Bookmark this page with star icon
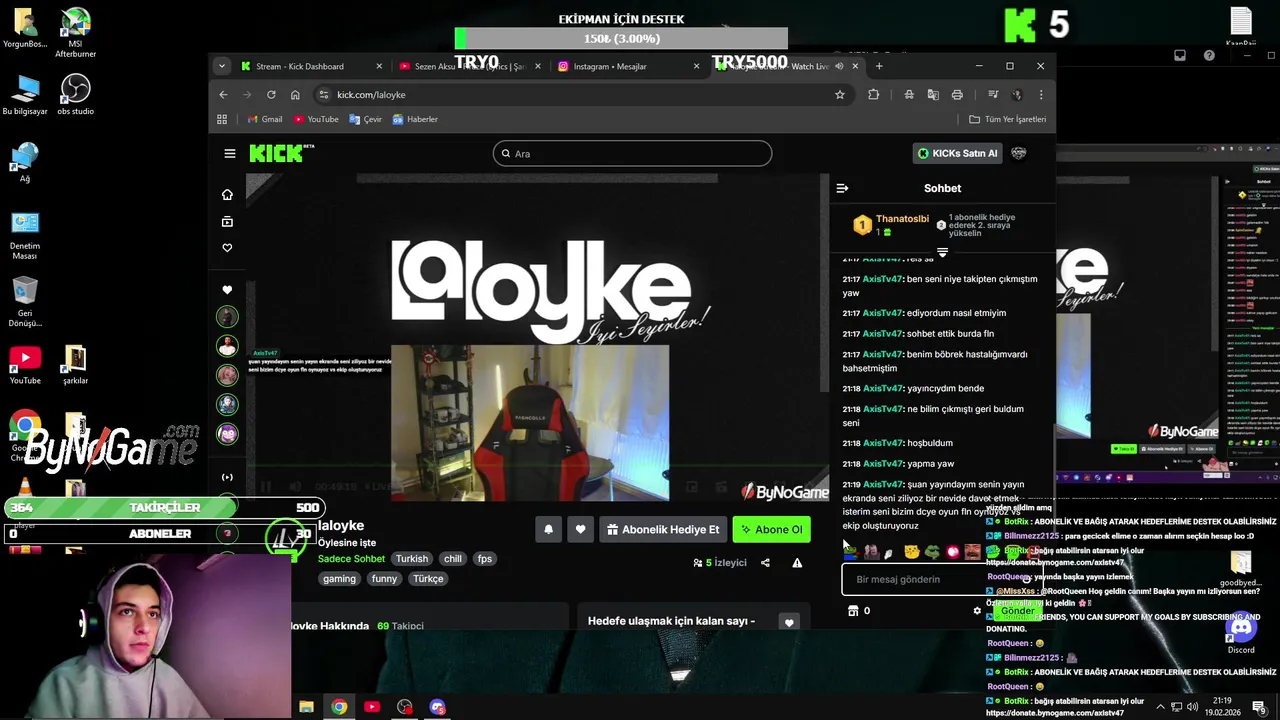The width and height of the screenshot is (1280, 720). pyautogui.click(x=840, y=94)
